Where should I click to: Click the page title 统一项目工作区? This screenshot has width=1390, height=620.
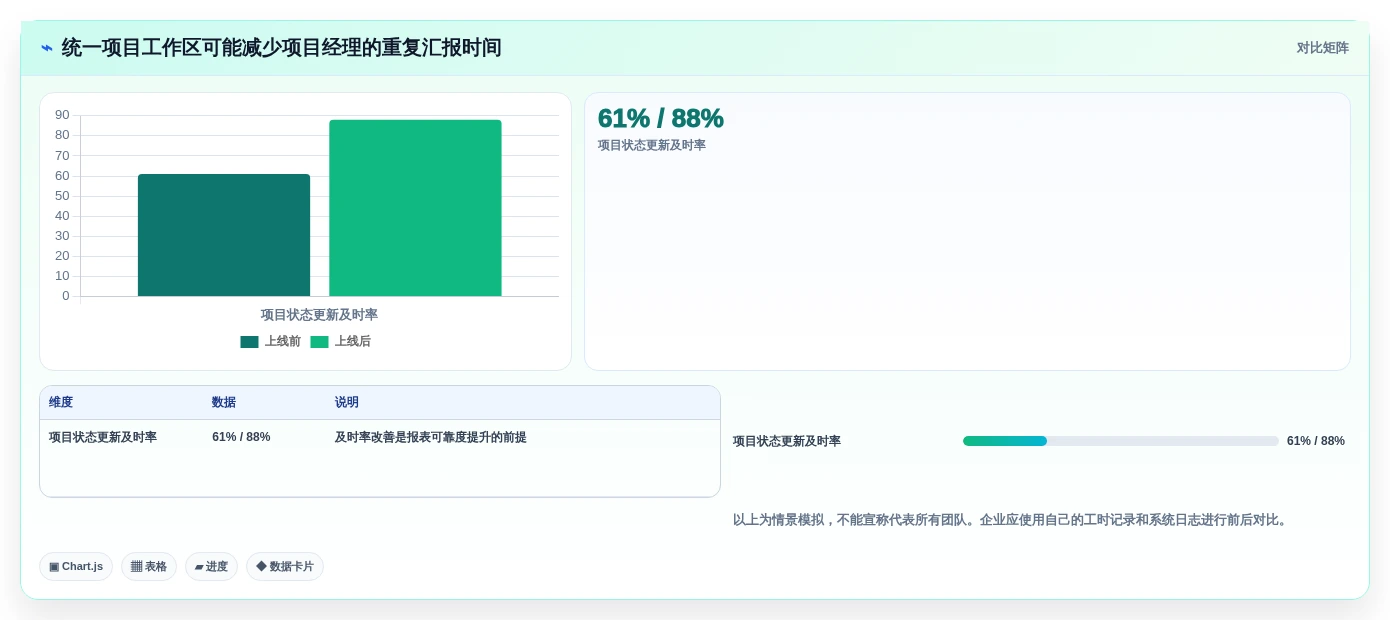click(281, 48)
